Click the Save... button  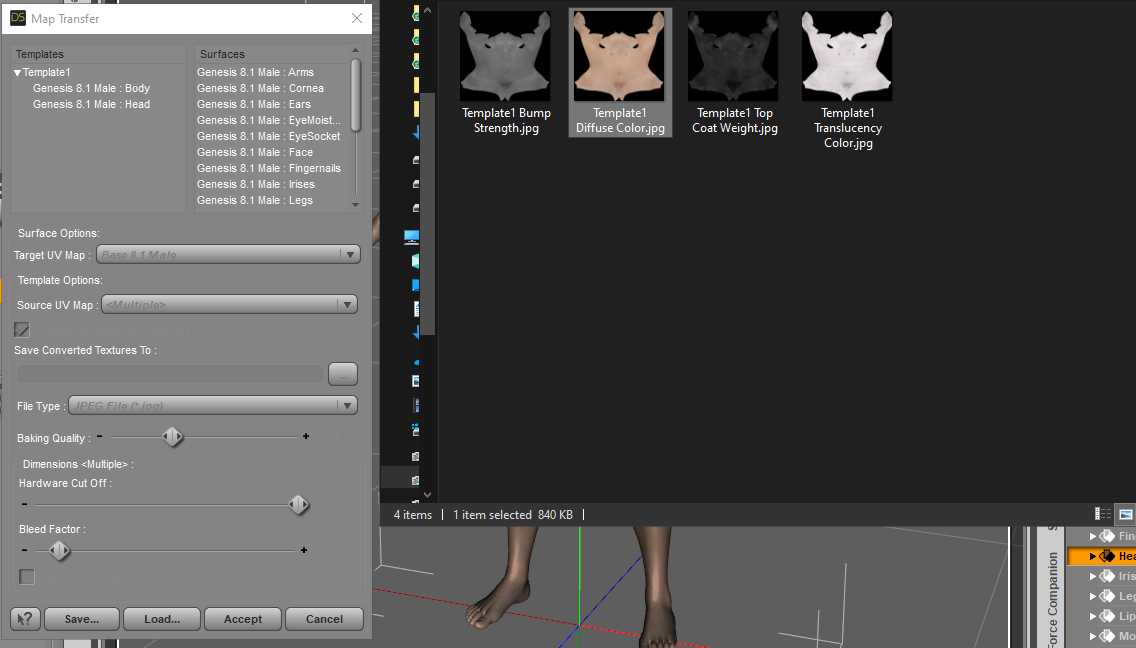(x=81, y=619)
